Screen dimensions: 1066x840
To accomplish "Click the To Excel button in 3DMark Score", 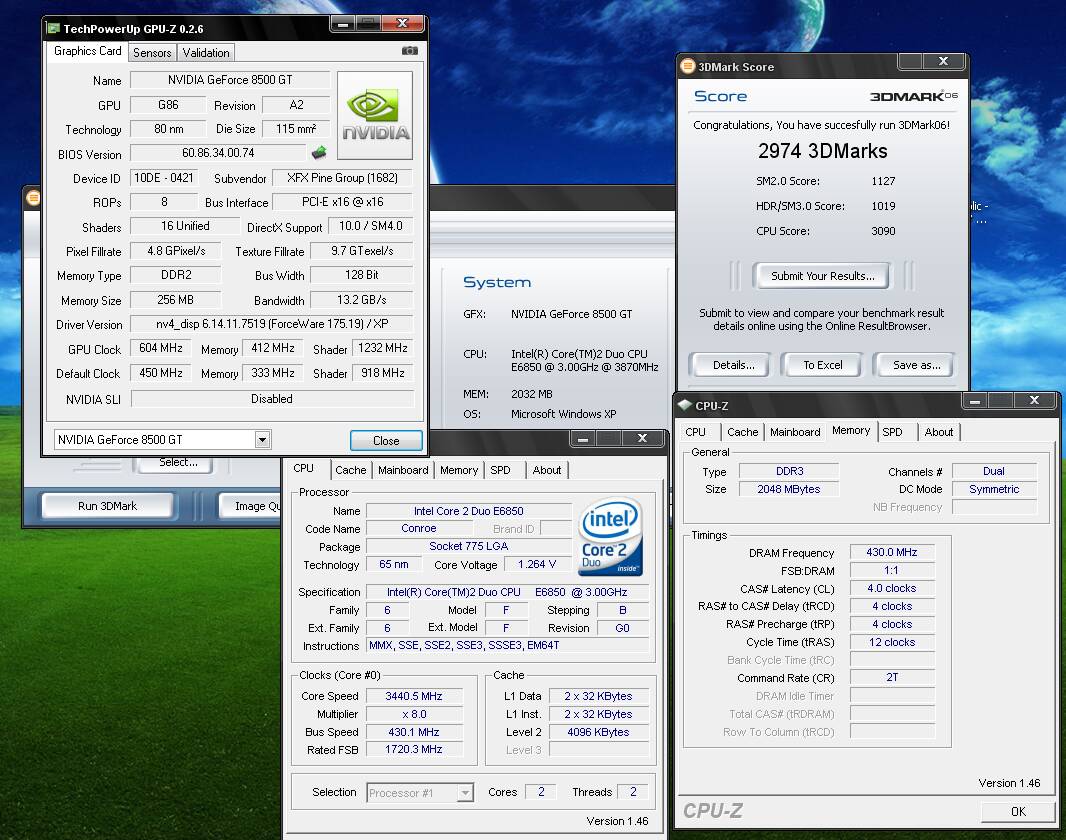I will (822, 365).
